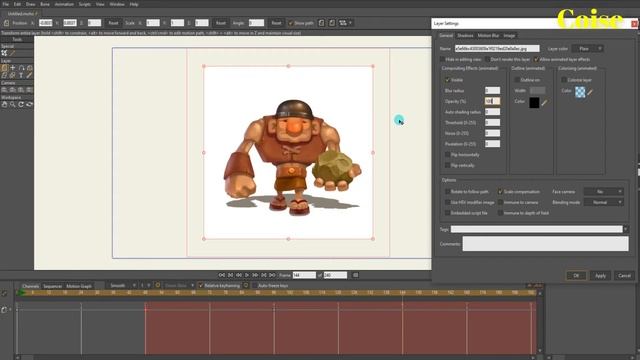Click the play button in playback controls

(x=247, y=275)
